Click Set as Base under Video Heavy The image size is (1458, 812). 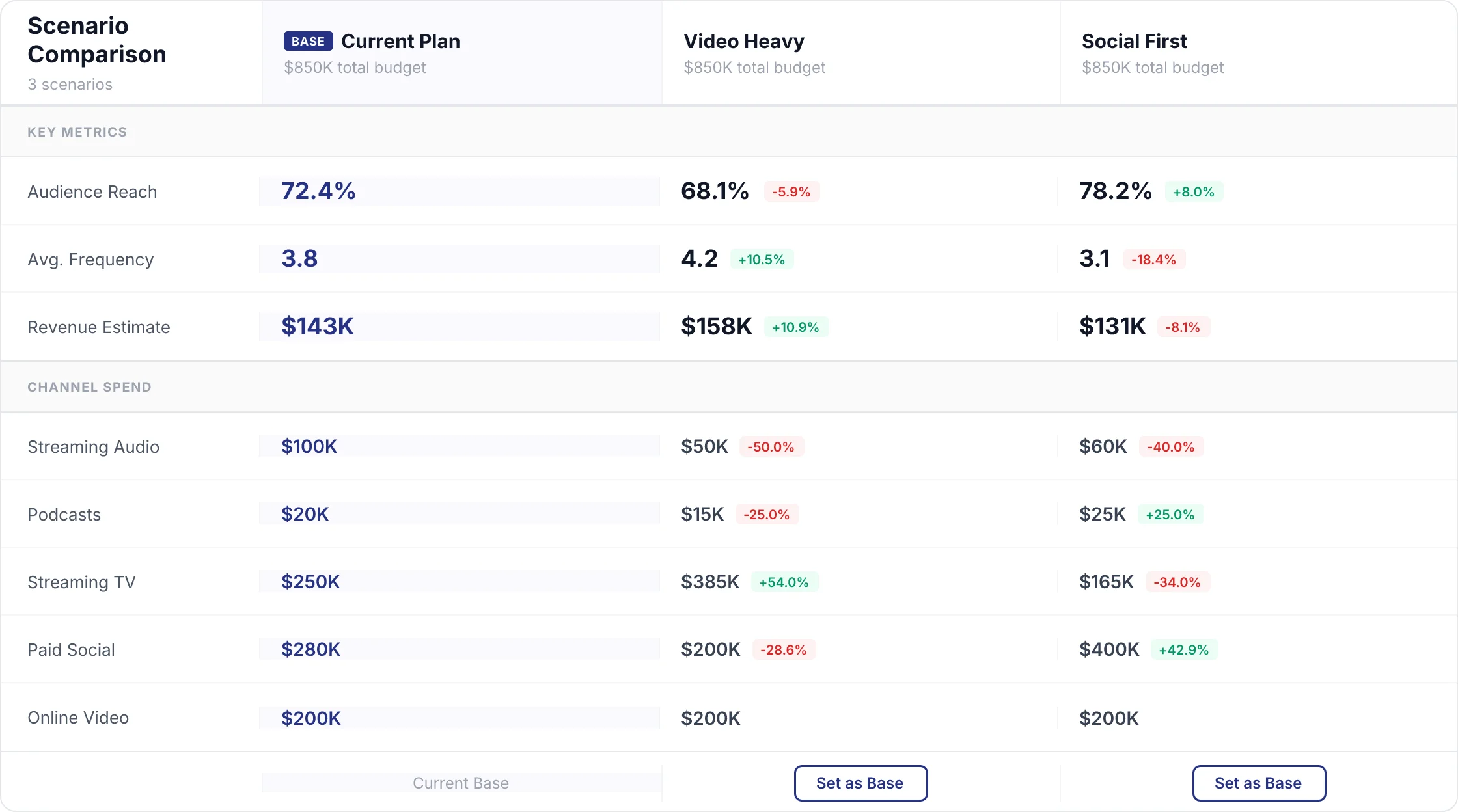[860, 783]
